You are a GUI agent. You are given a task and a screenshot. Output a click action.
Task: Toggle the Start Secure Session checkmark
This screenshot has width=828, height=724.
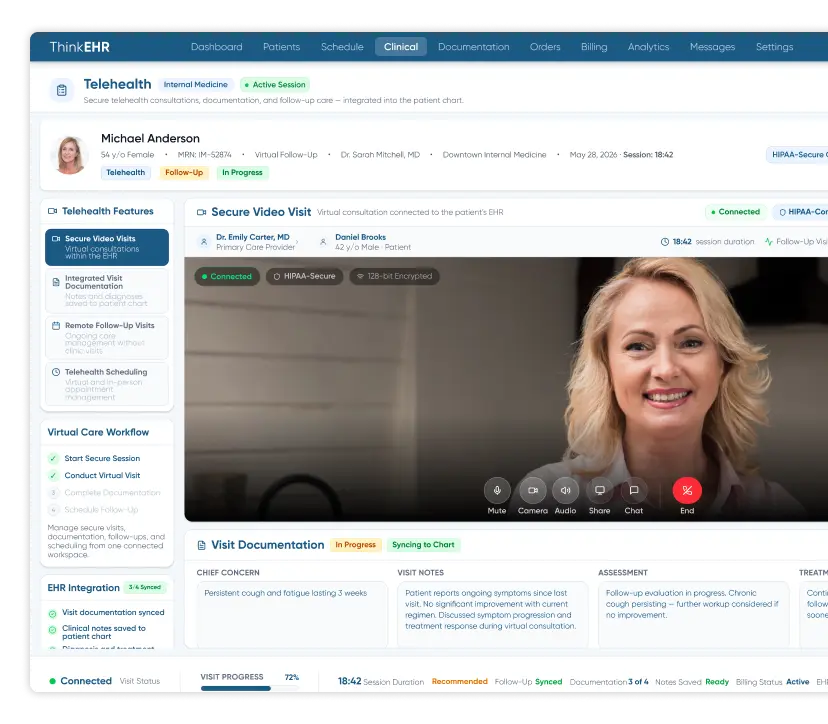click(x=53, y=458)
